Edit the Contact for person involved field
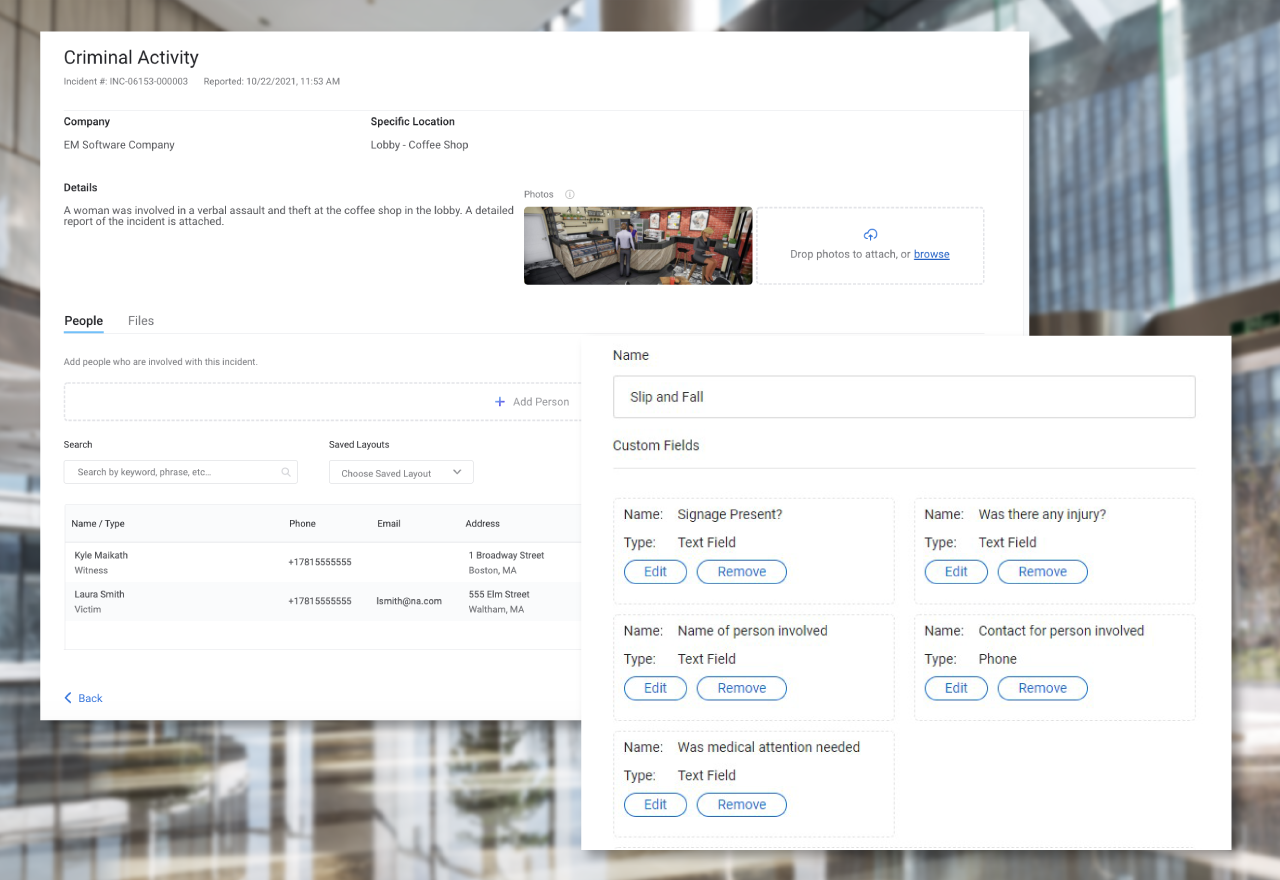Image resolution: width=1280 pixels, height=880 pixels. pyautogui.click(x=956, y=688)
